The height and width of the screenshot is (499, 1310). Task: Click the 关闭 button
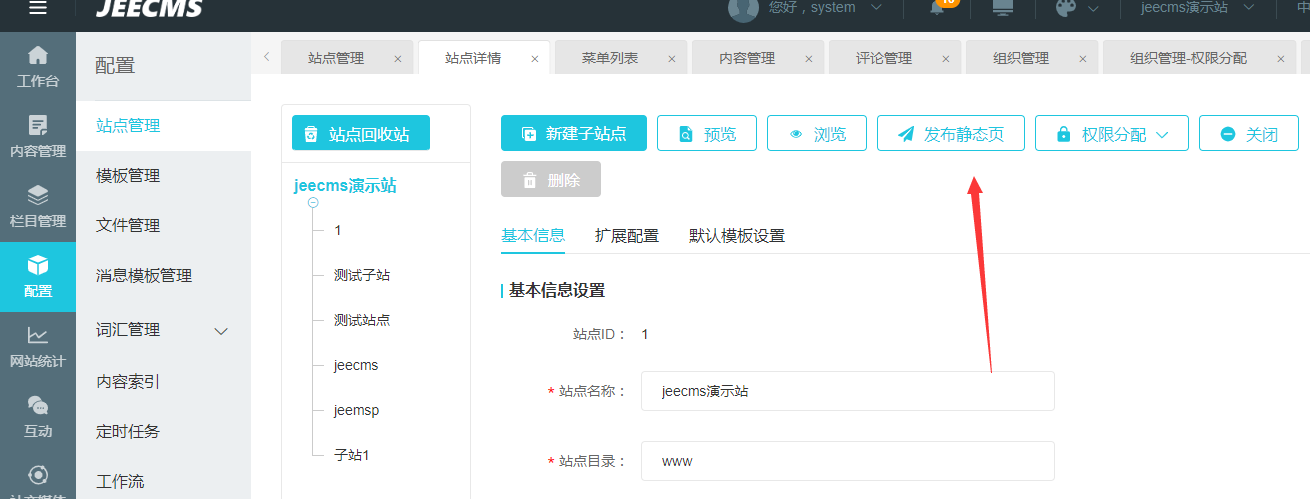(1248, 133)
